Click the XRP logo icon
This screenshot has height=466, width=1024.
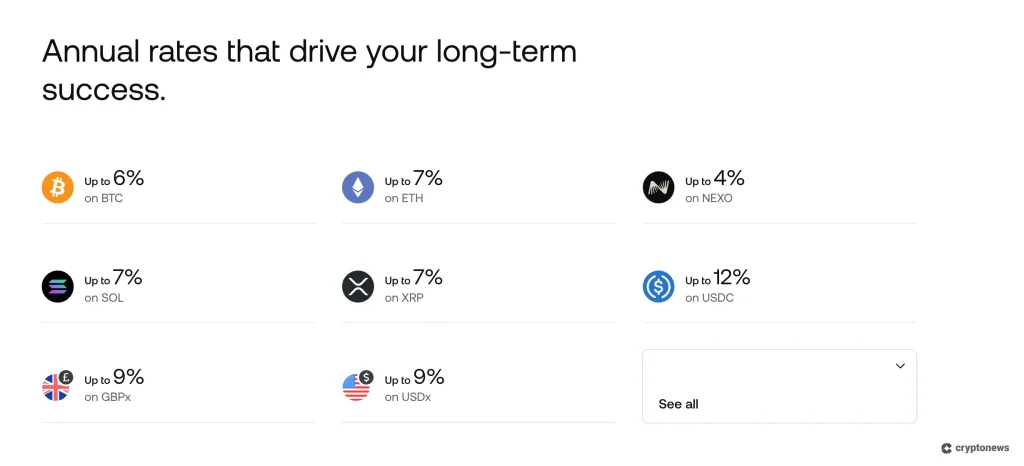pyautogui.click(x=358, y=287)
